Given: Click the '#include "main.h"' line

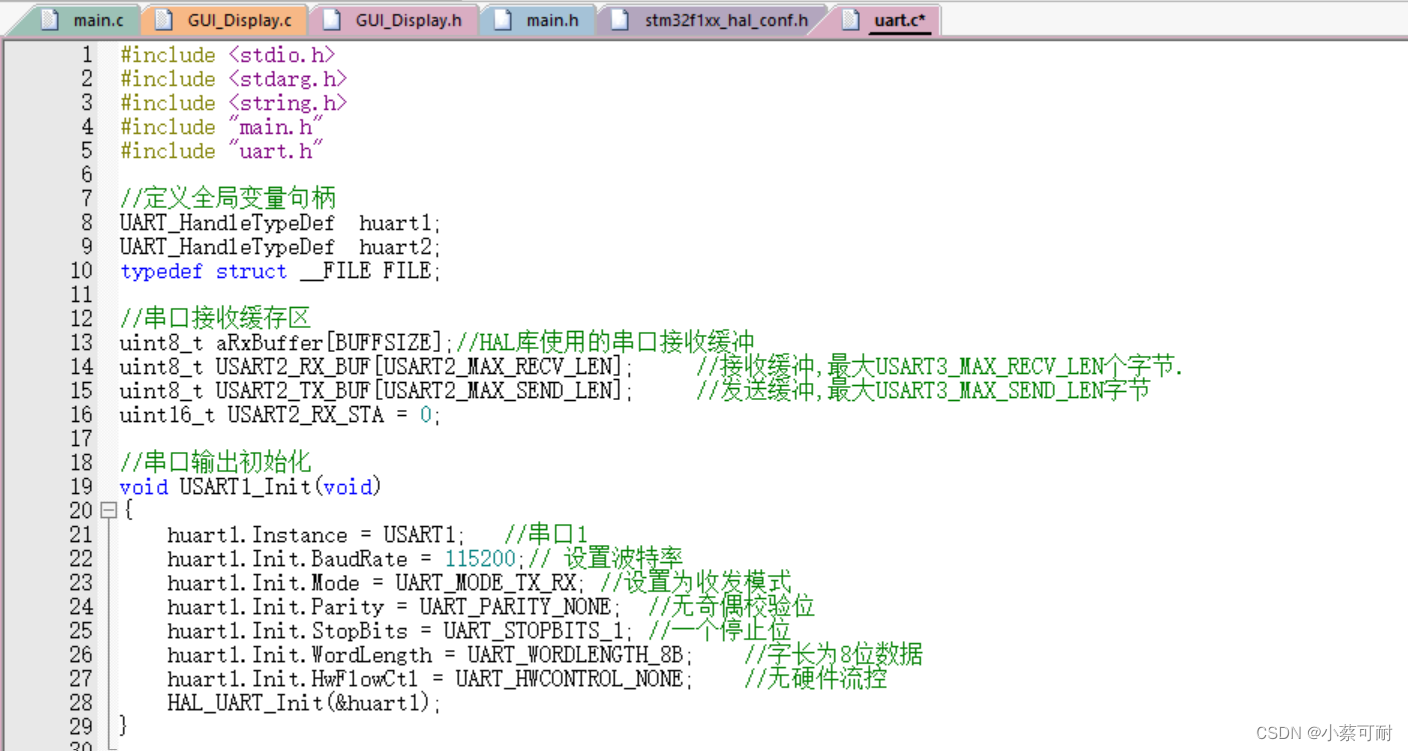Looking at the screenshot, I should pyautogui.click(x=221, y=127).
